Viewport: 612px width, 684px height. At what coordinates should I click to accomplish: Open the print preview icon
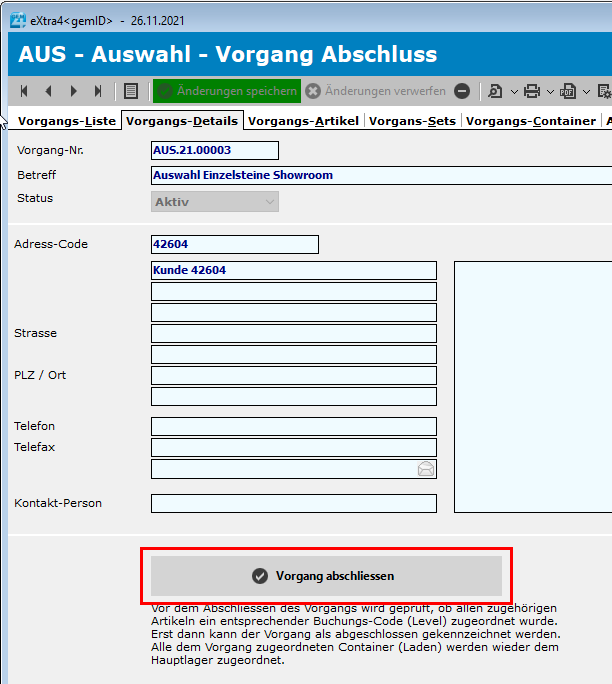495,91
